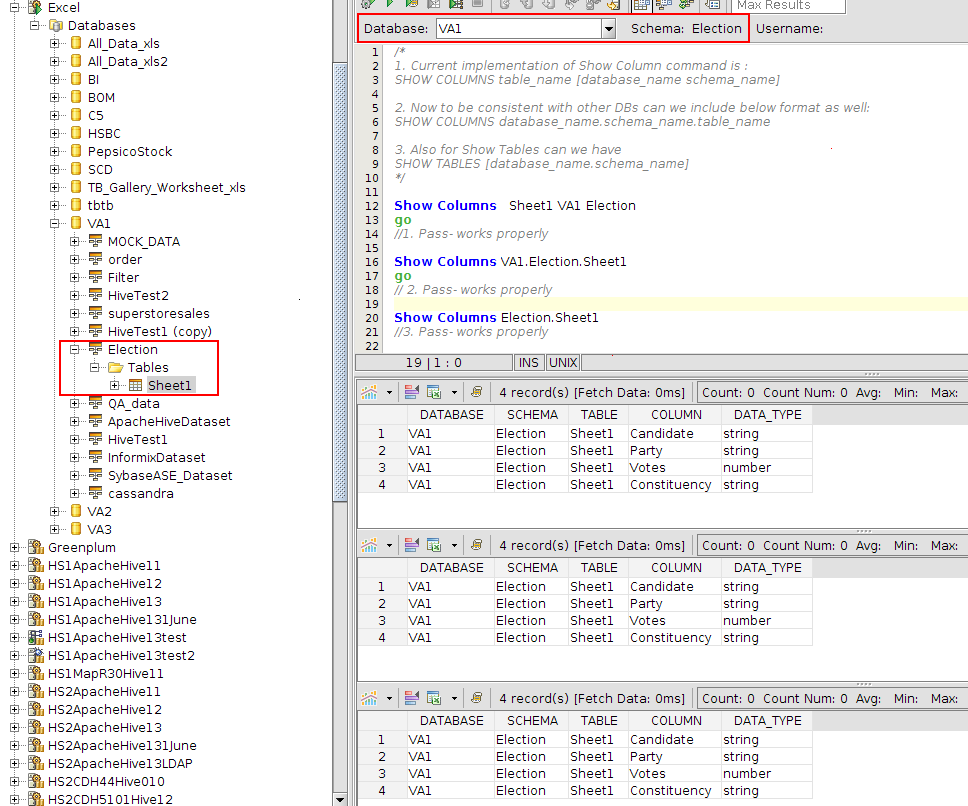Open chart icon in second result panel

click(369, 545)
